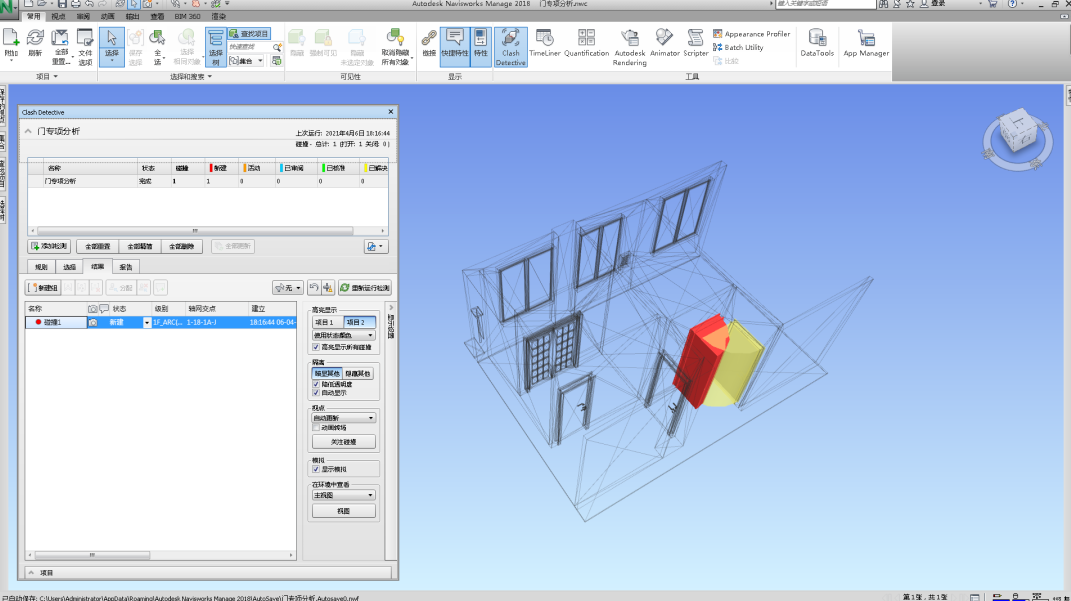The height and width of the screenshot is (601, 1071).
Task: Open the DataTools icon
Action: pos(817,43)
